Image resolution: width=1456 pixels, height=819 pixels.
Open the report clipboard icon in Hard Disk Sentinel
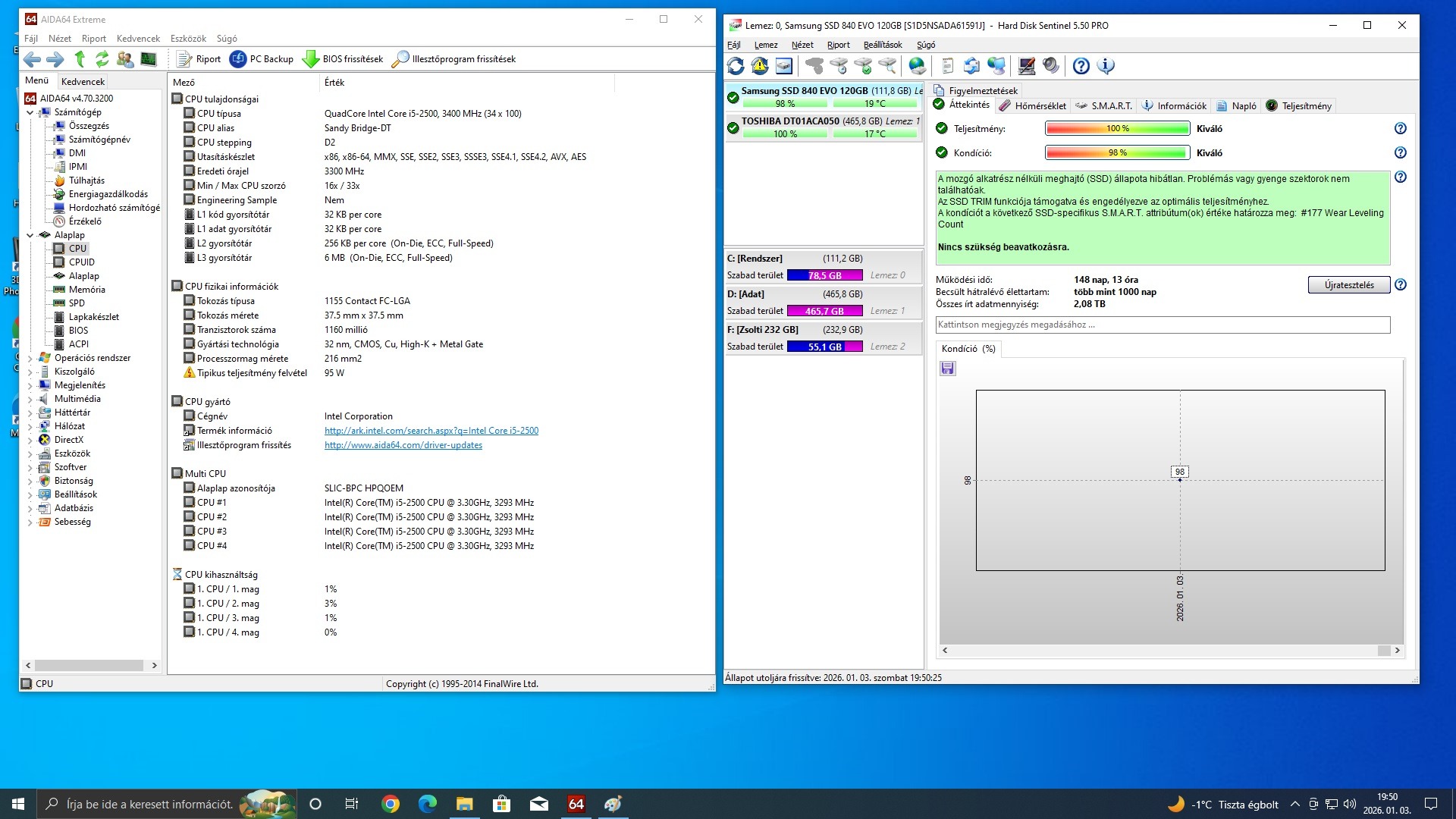pos(948,67)
